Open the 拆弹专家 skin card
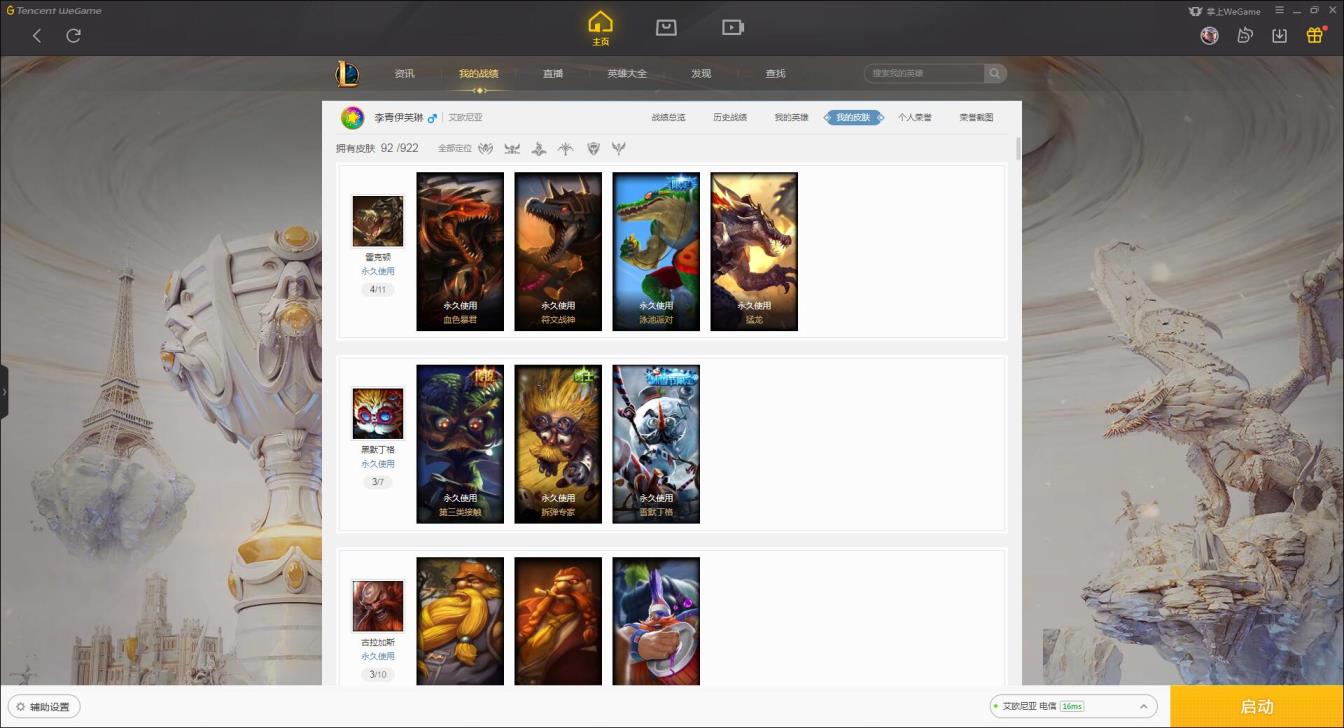The image size is (1344, 728). click(558, 444)
